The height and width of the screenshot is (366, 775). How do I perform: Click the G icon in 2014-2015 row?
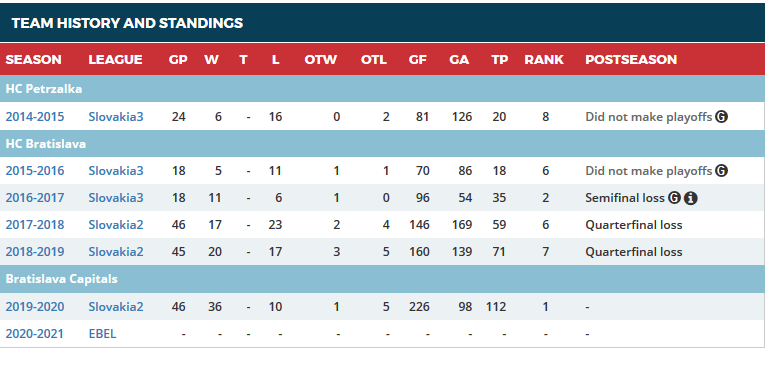click(721, 117)
